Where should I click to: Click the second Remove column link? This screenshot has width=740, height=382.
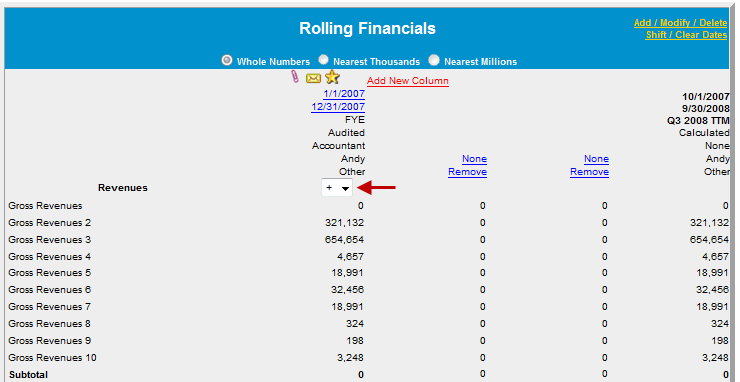[589, 172]
